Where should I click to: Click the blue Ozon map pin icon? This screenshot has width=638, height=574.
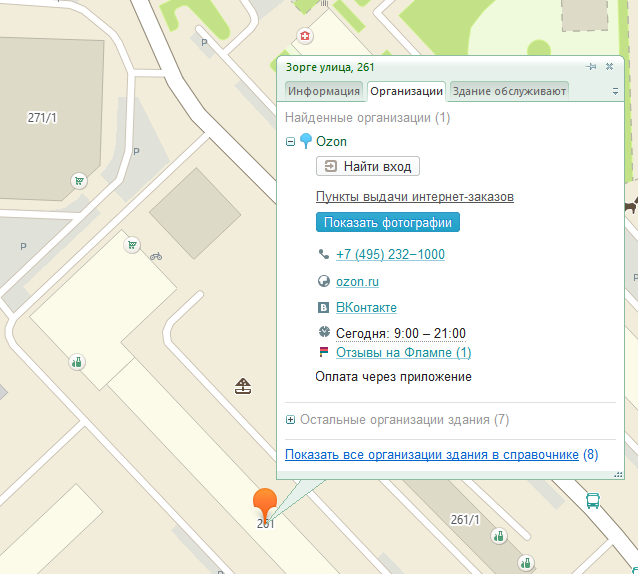pyautogui.click(x=306, y=141)
